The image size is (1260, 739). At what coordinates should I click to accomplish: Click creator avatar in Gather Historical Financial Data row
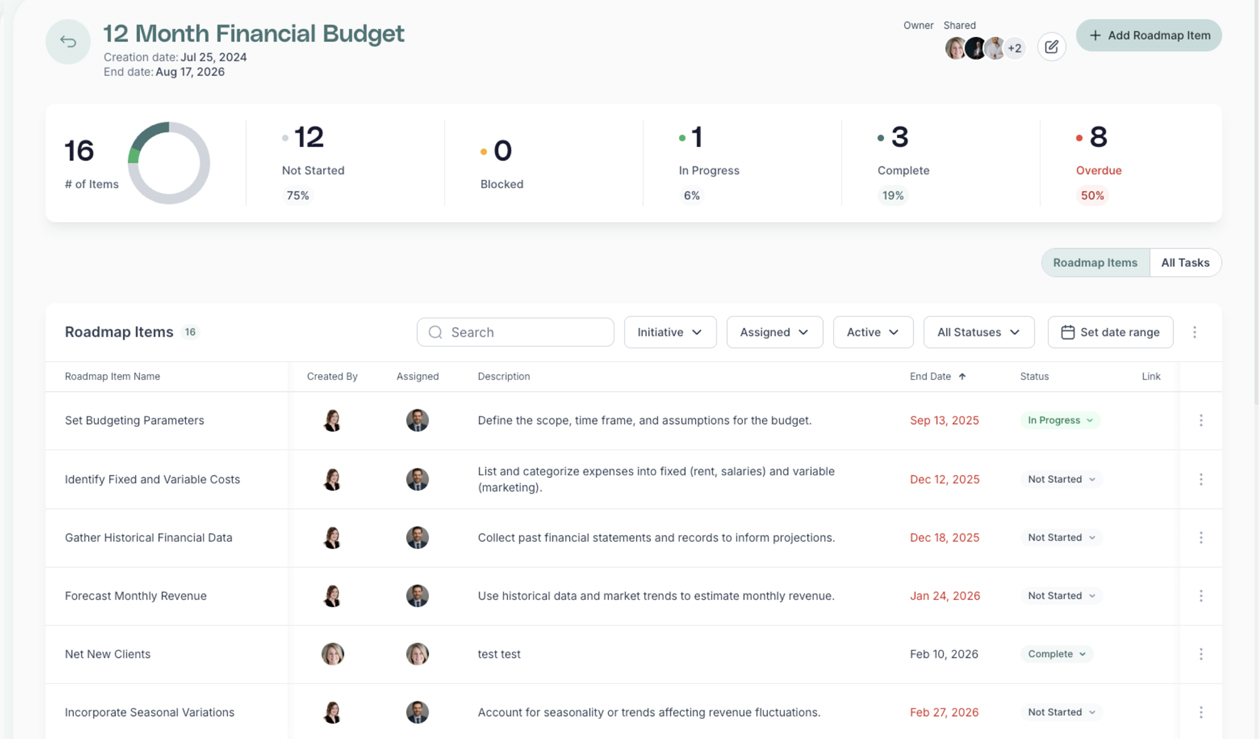coord(333,538)
